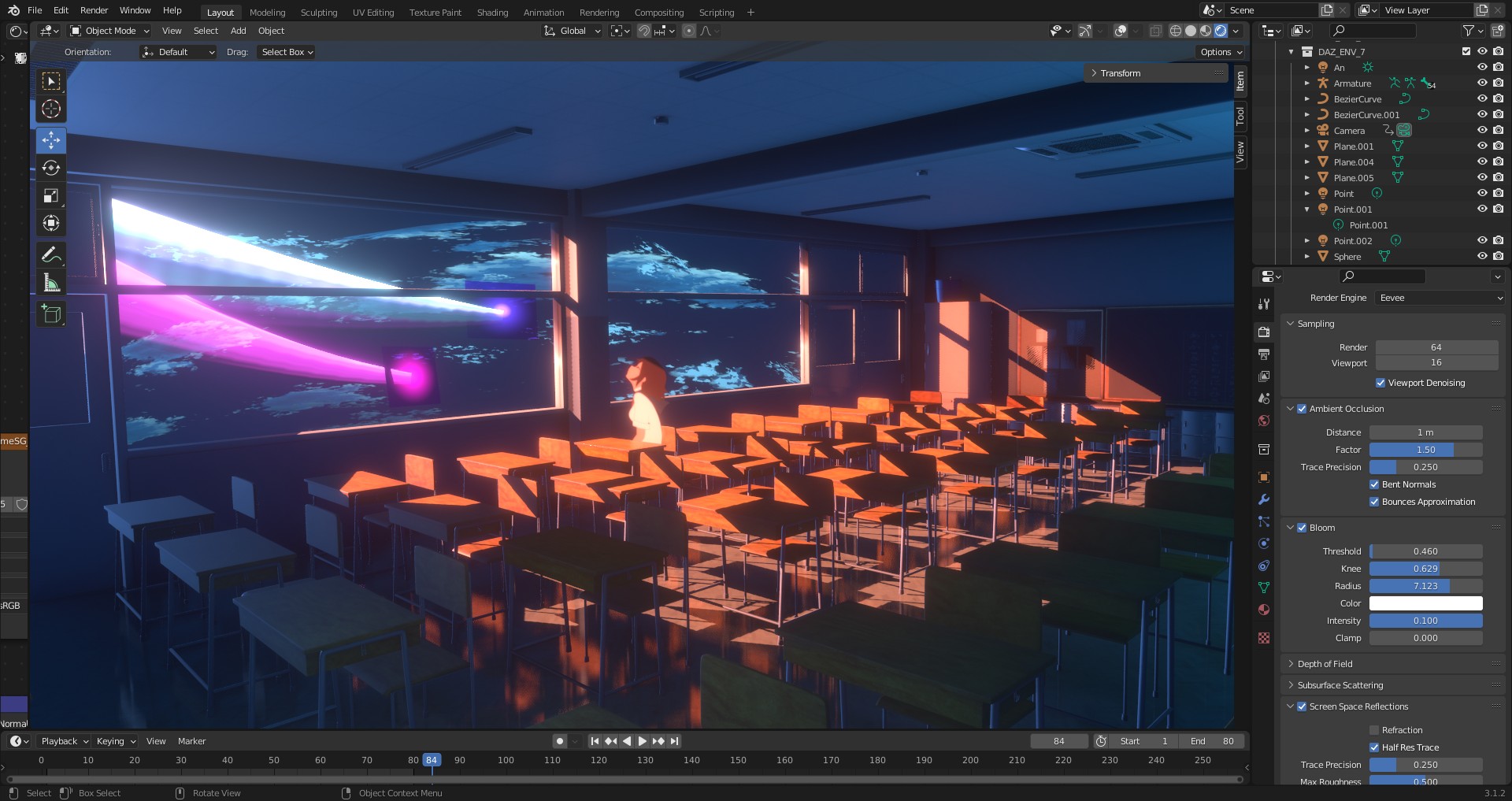Adjust the Bloom Radius slider

point(1425,586)
